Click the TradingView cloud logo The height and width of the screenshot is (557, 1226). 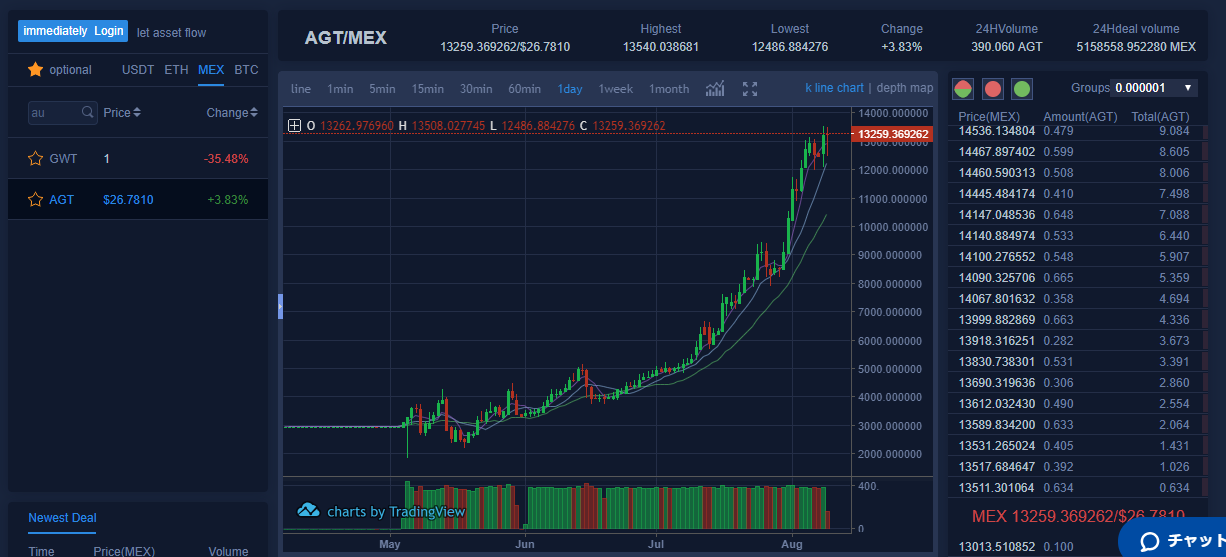click(x=308, y=511)
